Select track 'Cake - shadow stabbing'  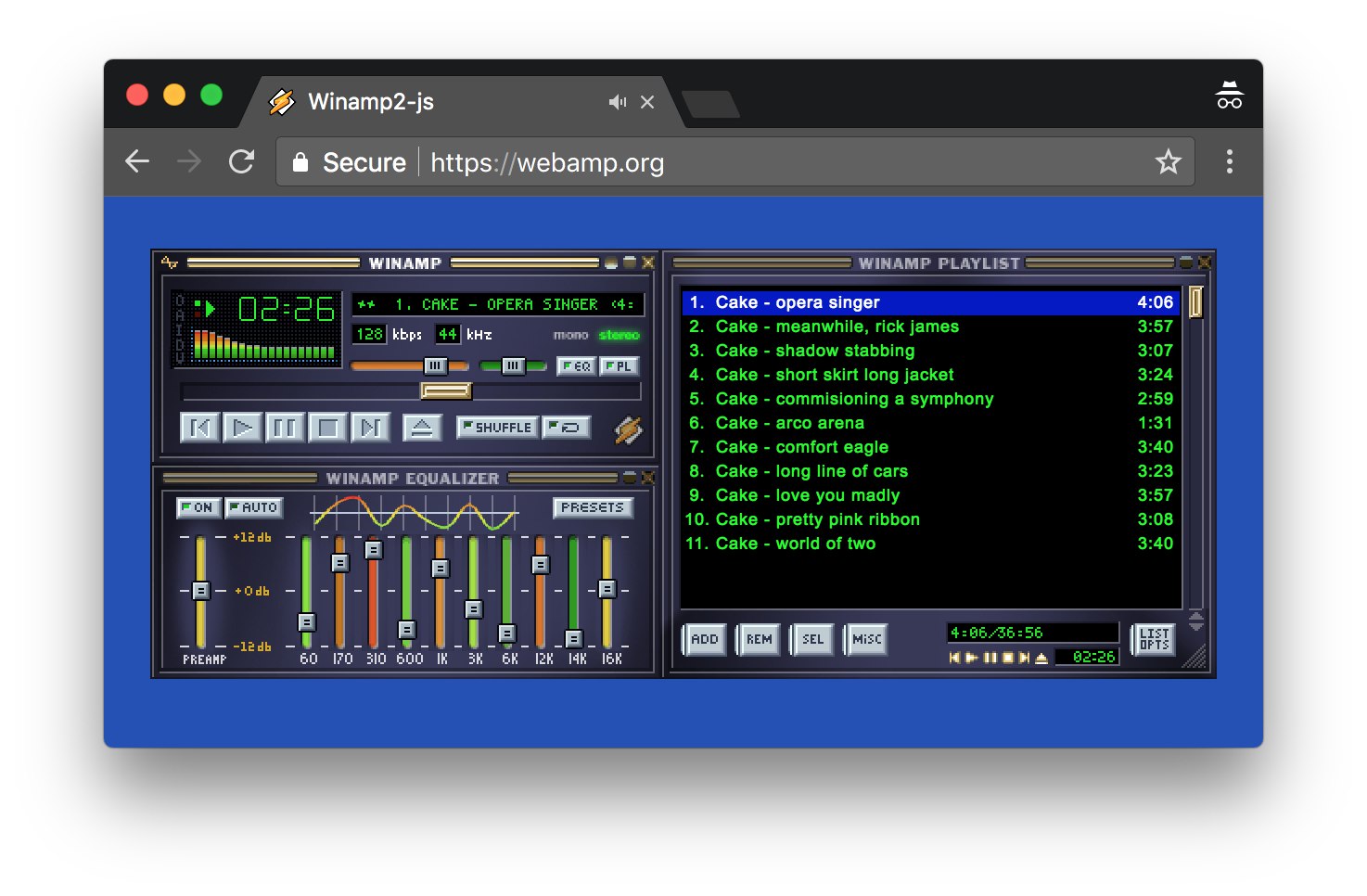coord(931,351)
